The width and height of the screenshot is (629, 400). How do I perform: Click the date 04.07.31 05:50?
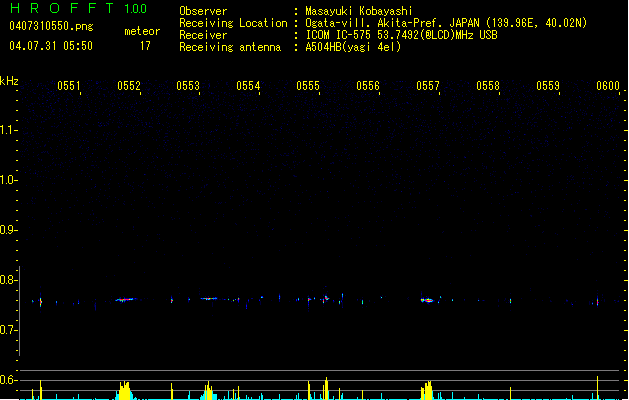click(51, 46)
